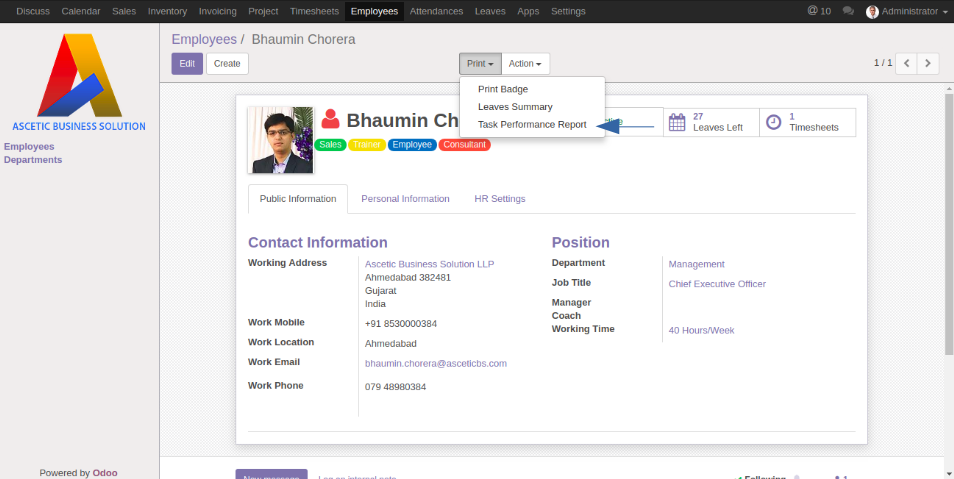954x479 pixels.
Task: Open the Management department link
Action: click(697, 264)
